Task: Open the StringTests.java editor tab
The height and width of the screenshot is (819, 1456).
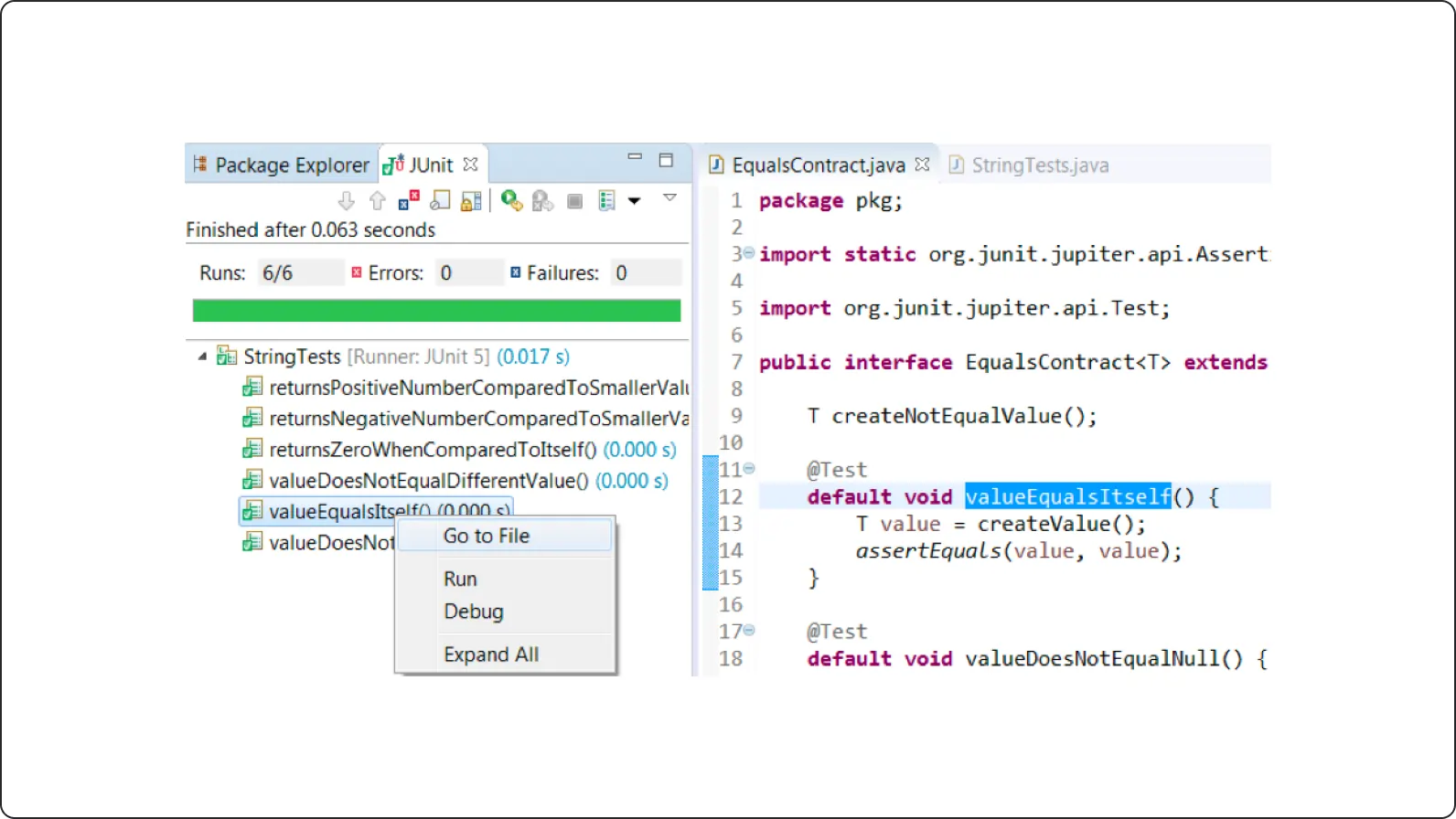Action: point(1030,165)
